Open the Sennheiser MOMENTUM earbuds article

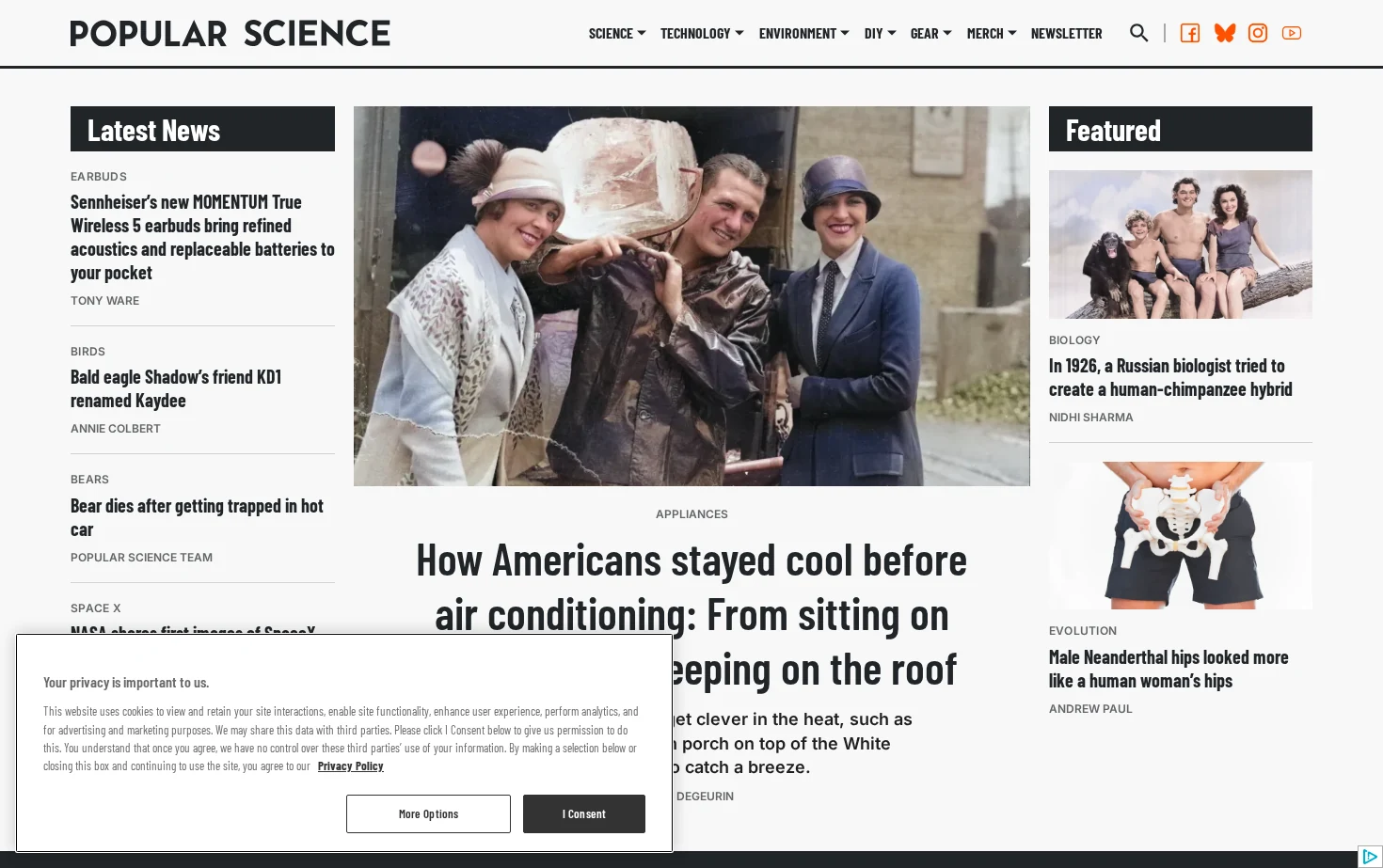tap(202, 237)
